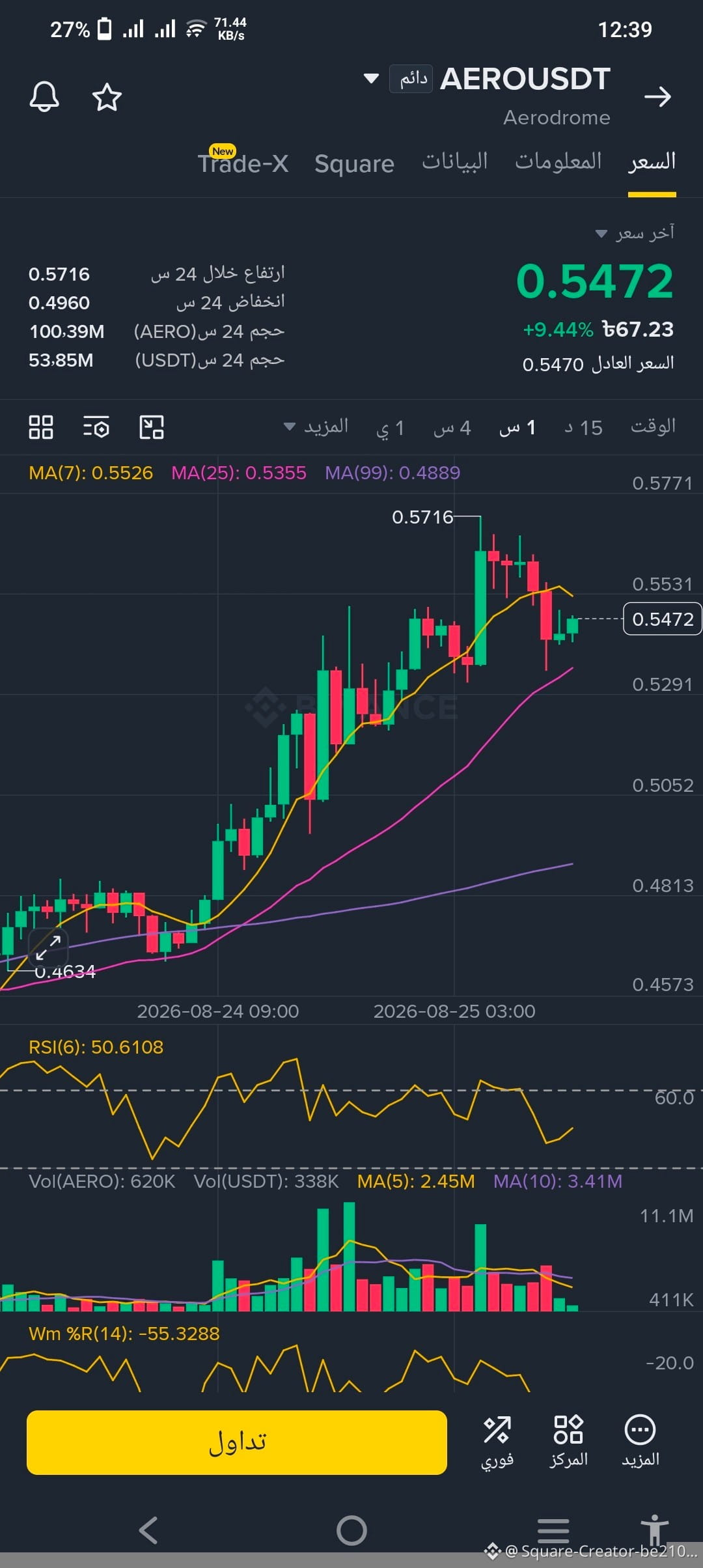
Task: Open the فوري instant trade icon
Action: (x=497, y=1442)
